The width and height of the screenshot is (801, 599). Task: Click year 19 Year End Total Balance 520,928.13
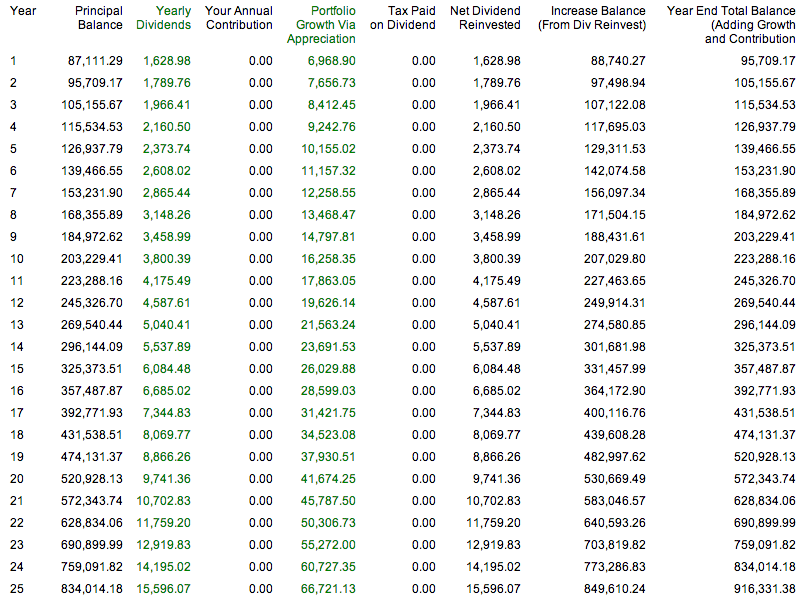pyautogui.click(x=765, y=456)
